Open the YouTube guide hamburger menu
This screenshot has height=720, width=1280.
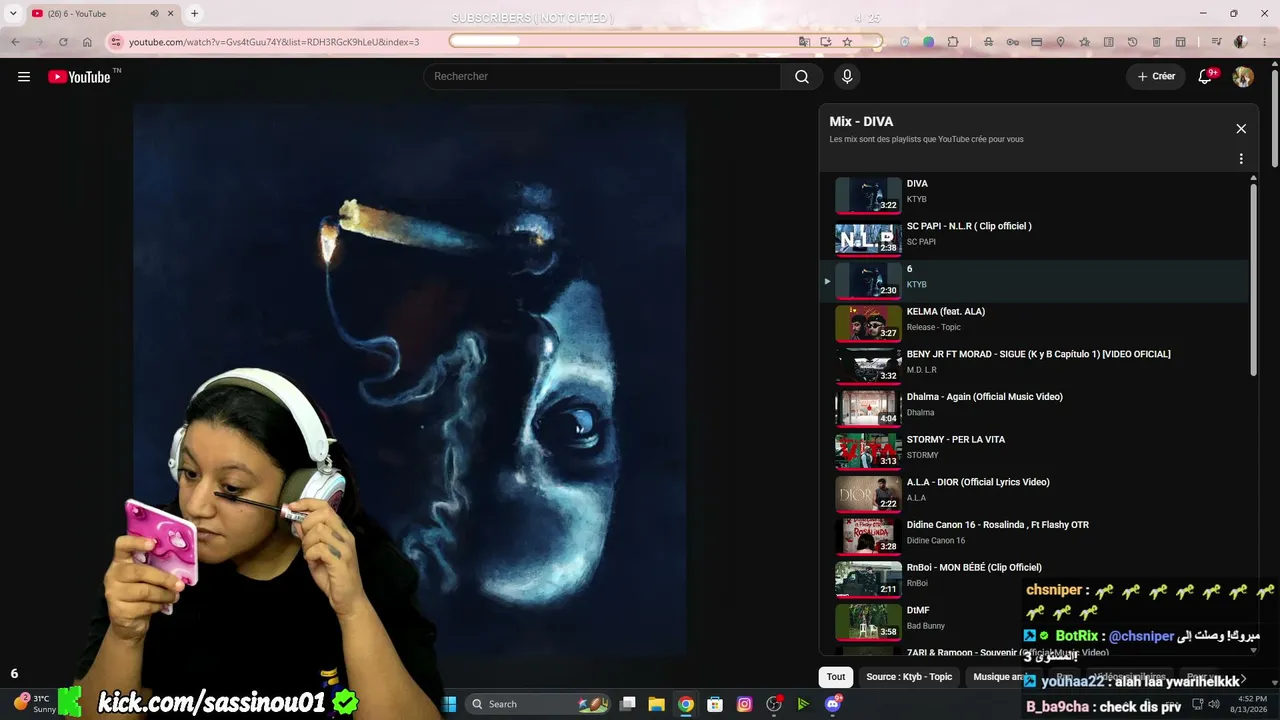click(x=24, y=77)
